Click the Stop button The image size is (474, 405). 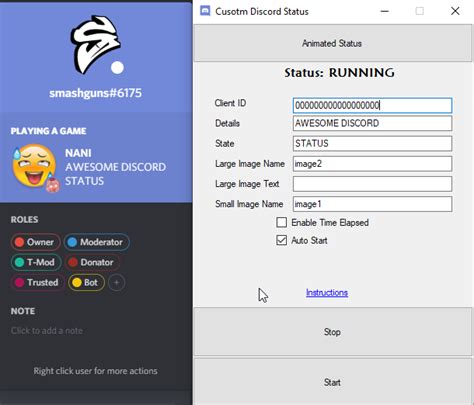coord(332,332)
